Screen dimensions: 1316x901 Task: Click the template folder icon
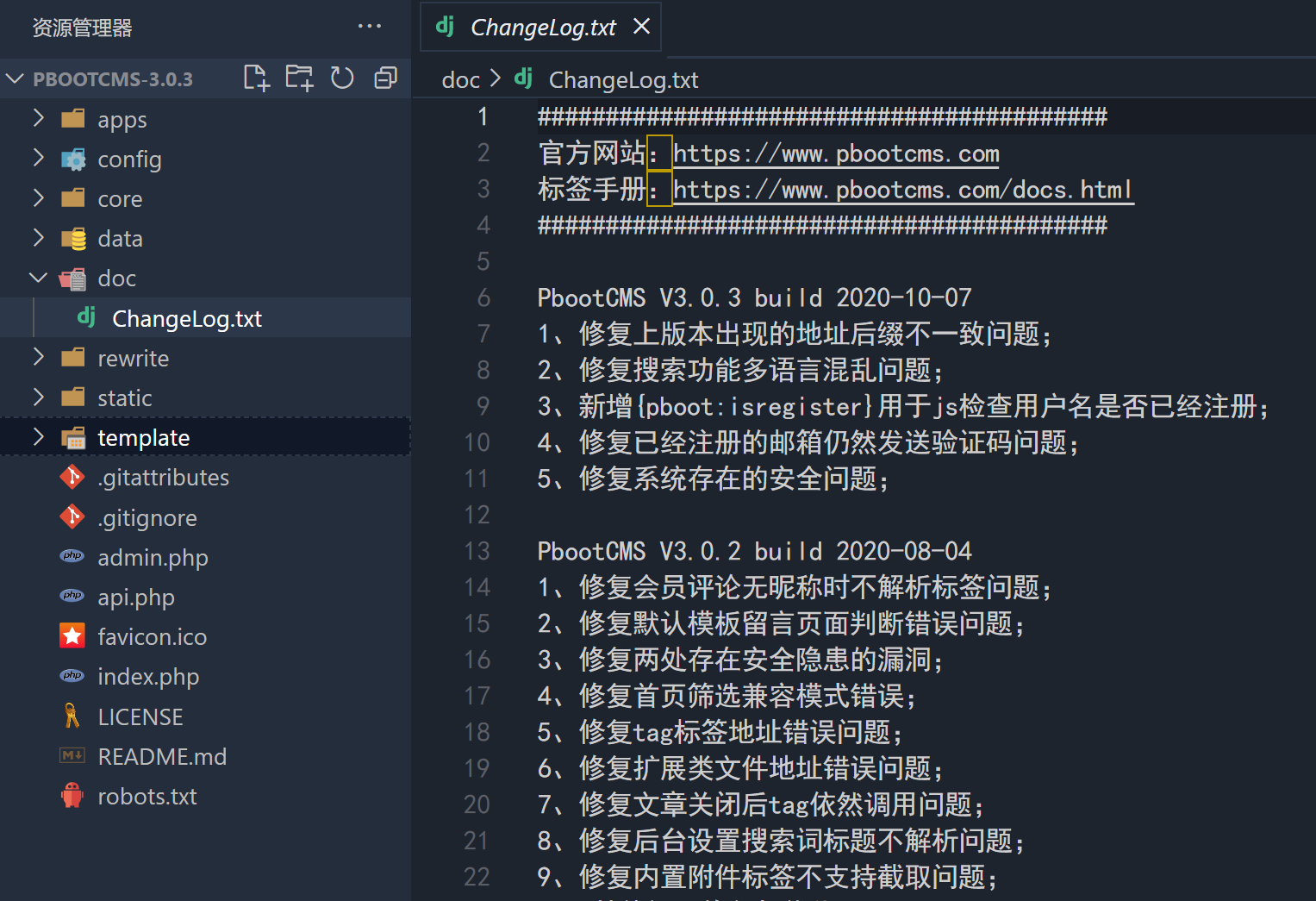point(73,438)
